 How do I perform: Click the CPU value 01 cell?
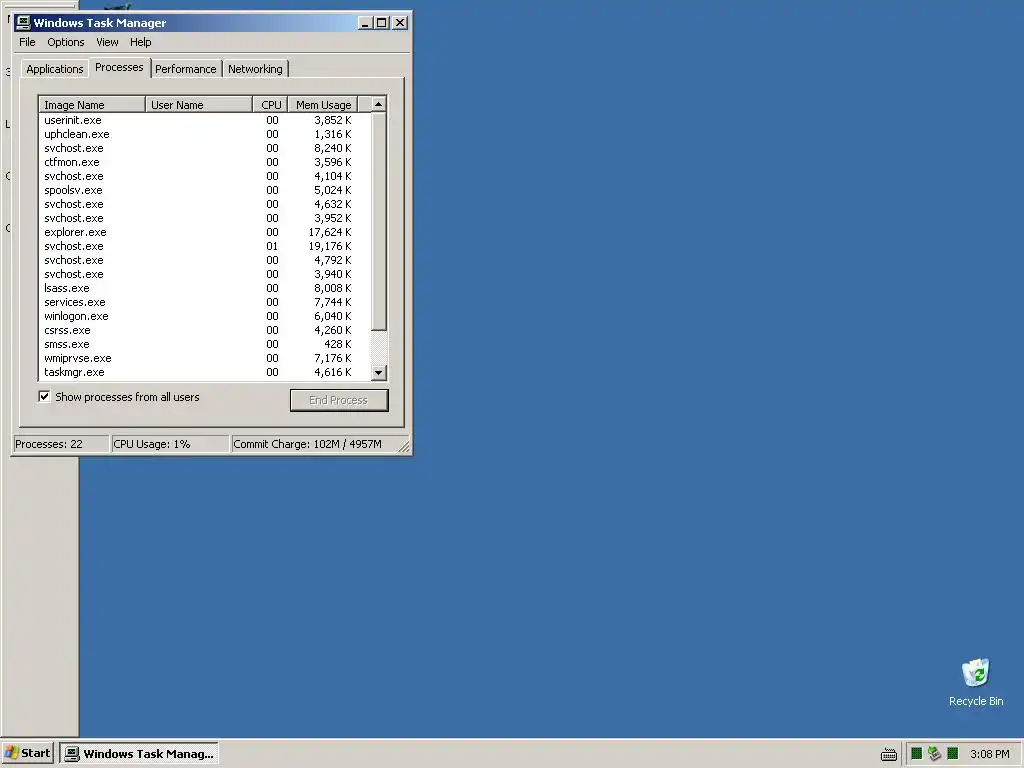[272, 247]
